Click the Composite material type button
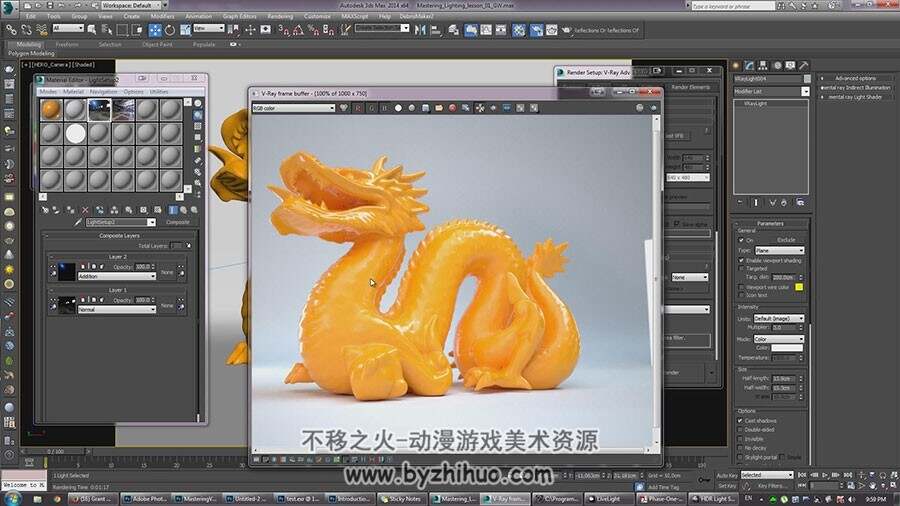 click(x=177, y=222)
